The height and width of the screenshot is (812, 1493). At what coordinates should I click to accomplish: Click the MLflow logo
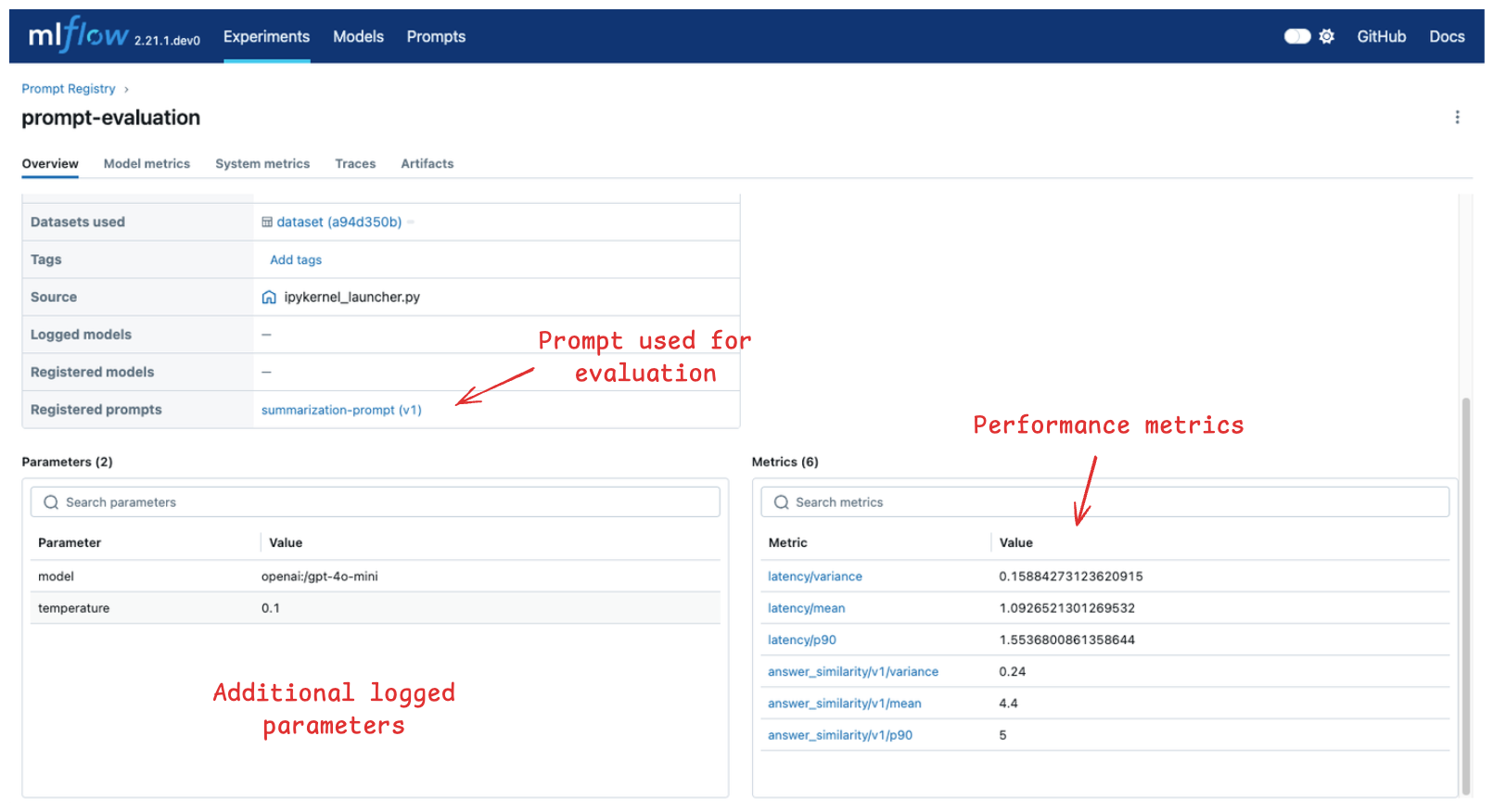pos(79,35)
